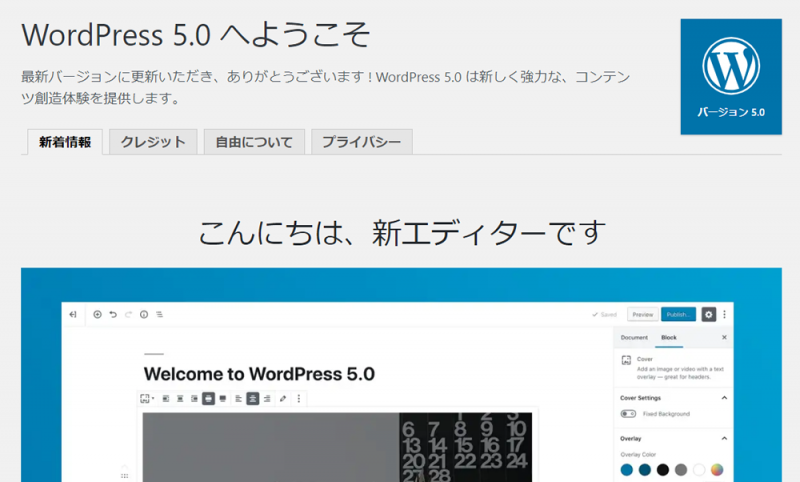Screen dimensions: 800x482
Task: Click the highlighted wide width icon
Action: coord(208,399)
